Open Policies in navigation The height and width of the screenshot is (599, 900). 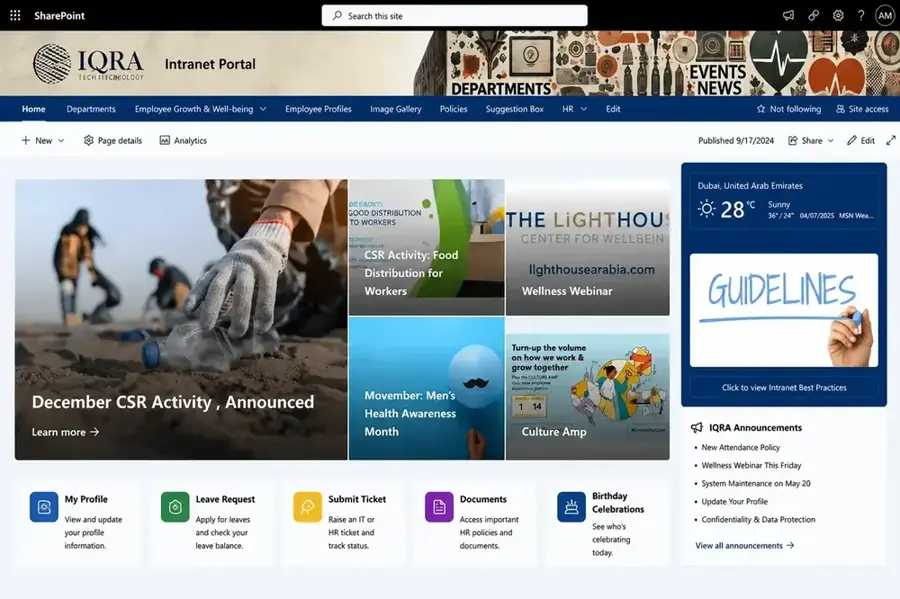click(x=453, y=109)
